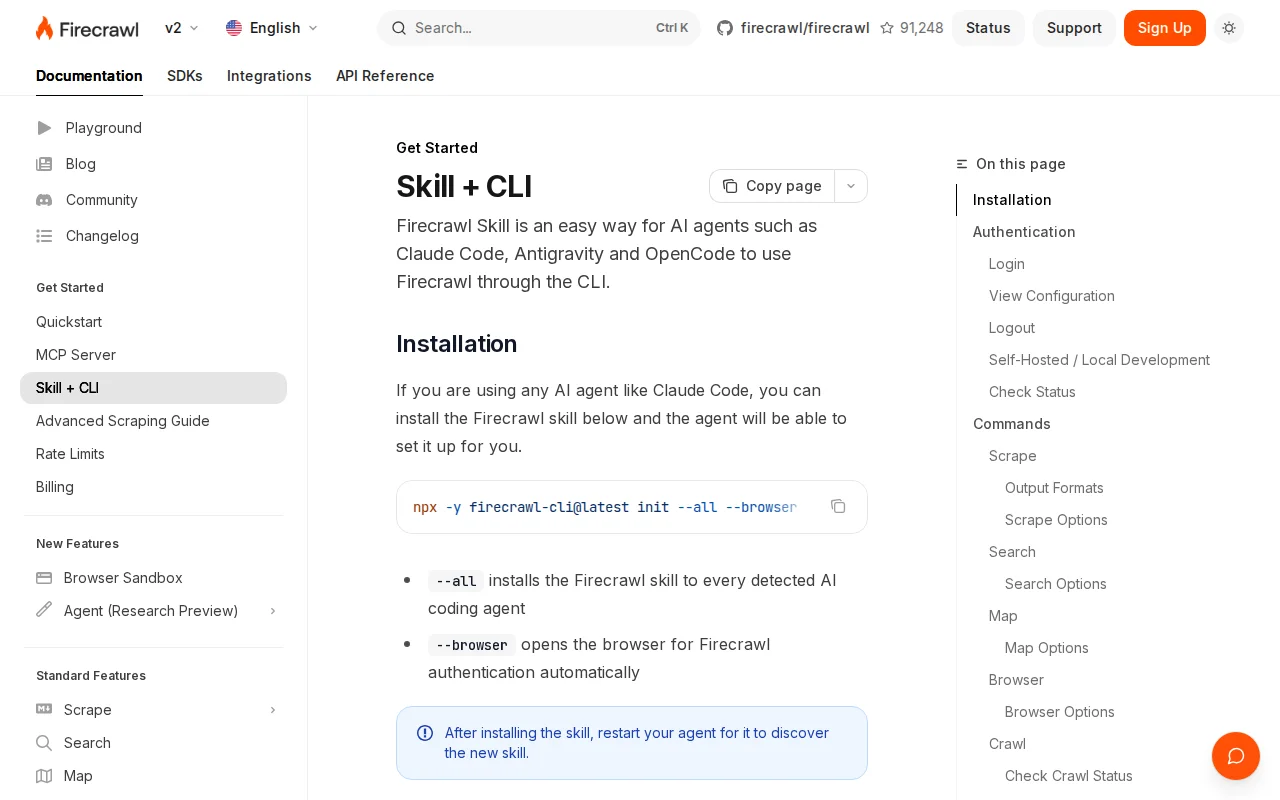Click the Ctrl K shortcut badge
The width and height of the screenshot is (1280, 800).
tap(672, 28)
